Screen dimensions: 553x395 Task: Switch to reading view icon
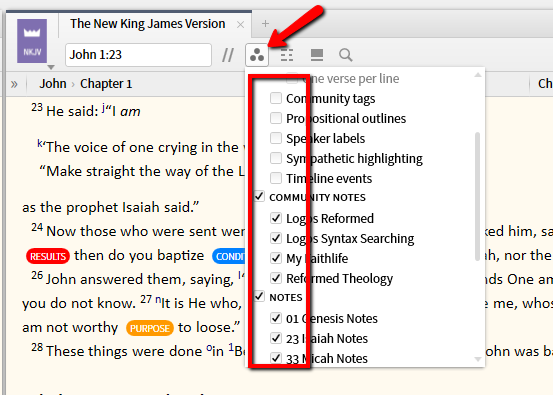point(317,55)
